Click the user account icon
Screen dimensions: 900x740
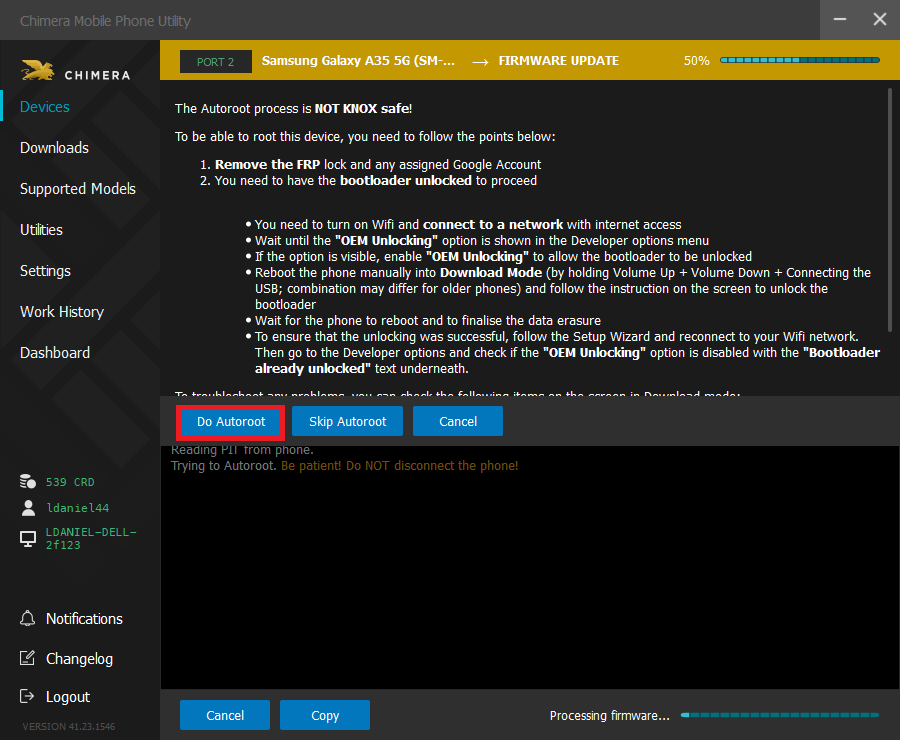[28, 508]
